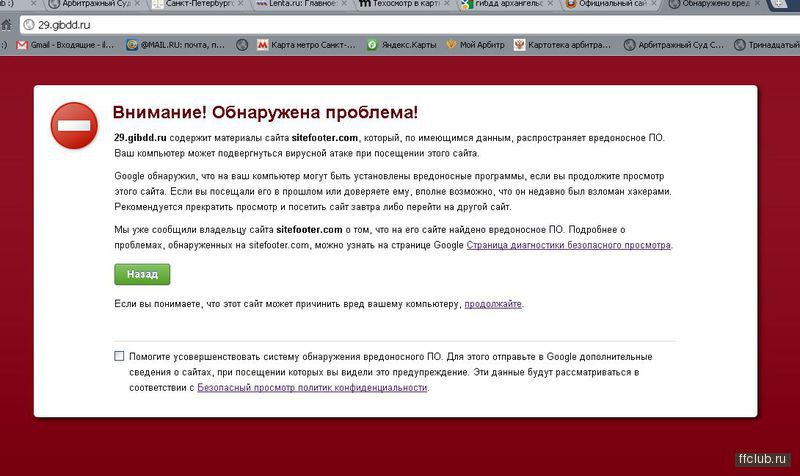Open Яндекс.Карты bookmark
The width and height of the screenshot is (800, 476).
click(402, 45)
